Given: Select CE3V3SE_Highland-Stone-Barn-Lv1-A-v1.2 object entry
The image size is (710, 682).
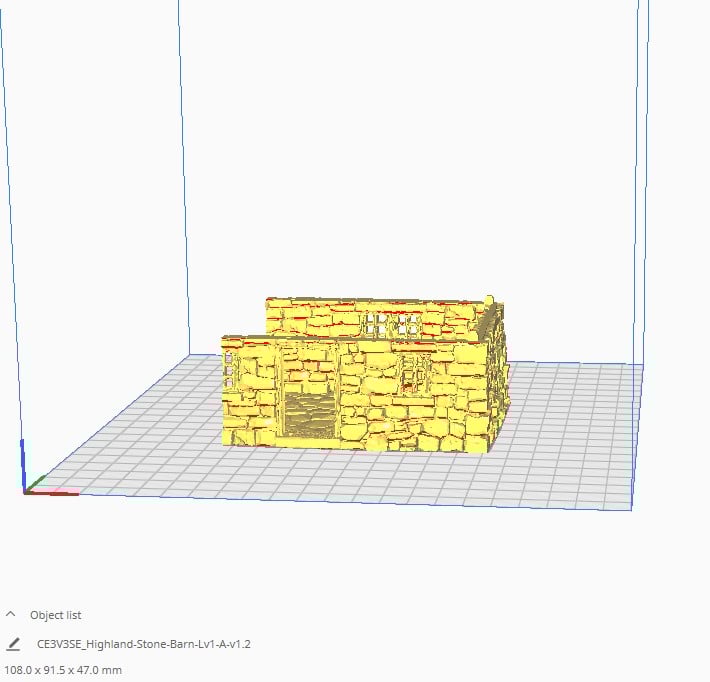Looking at the screenshot, I should (x=144, y=644).
